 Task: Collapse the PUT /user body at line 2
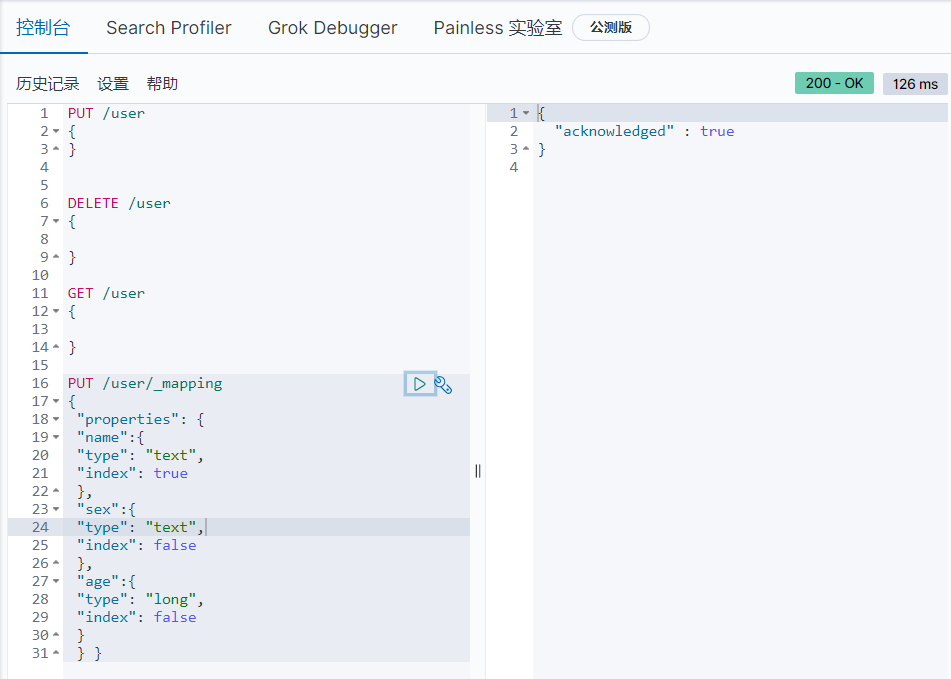55,130
